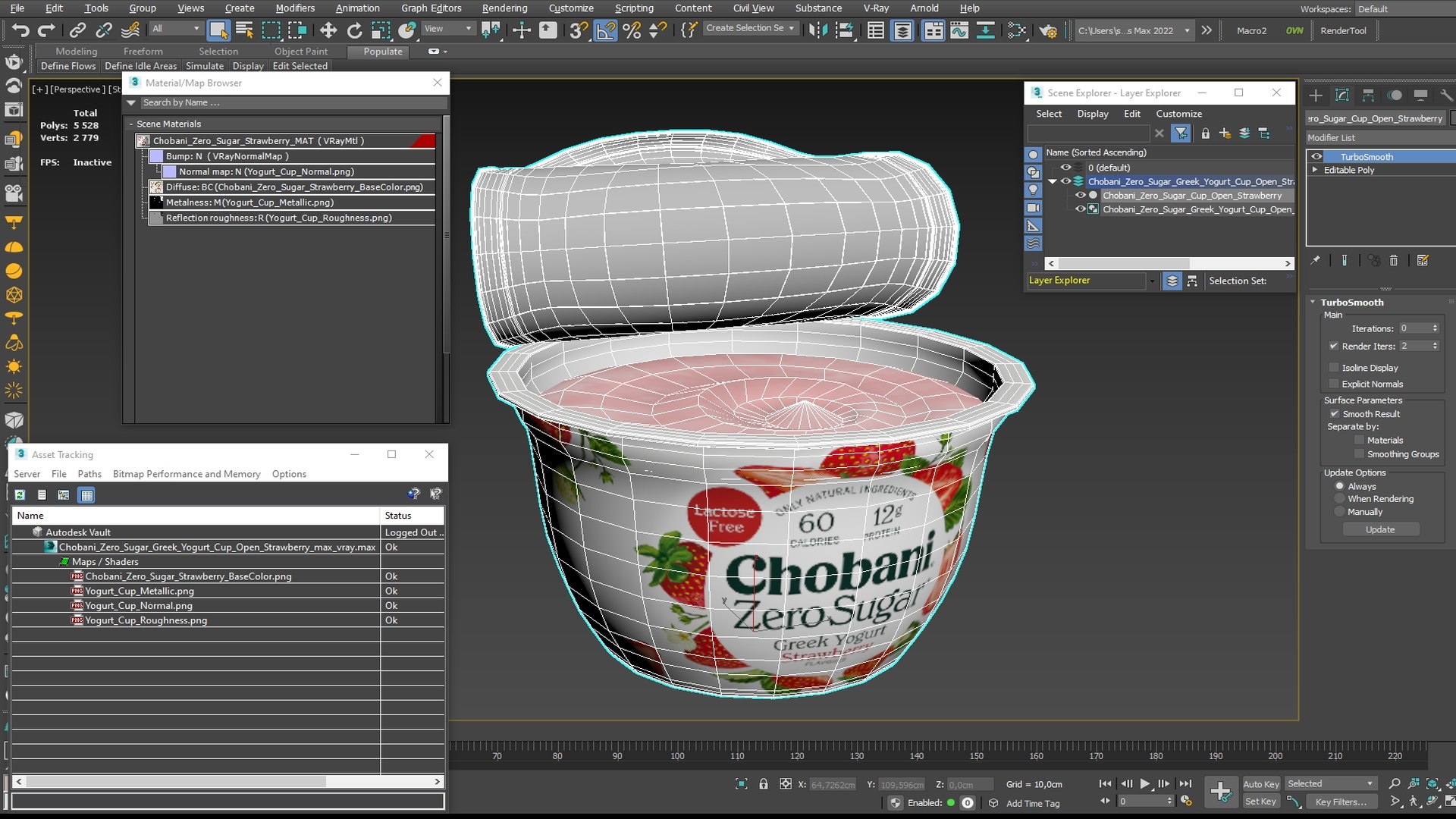Click the Key Filters button
Screen dimensions: 1456x819
[x=1341, y=802]
